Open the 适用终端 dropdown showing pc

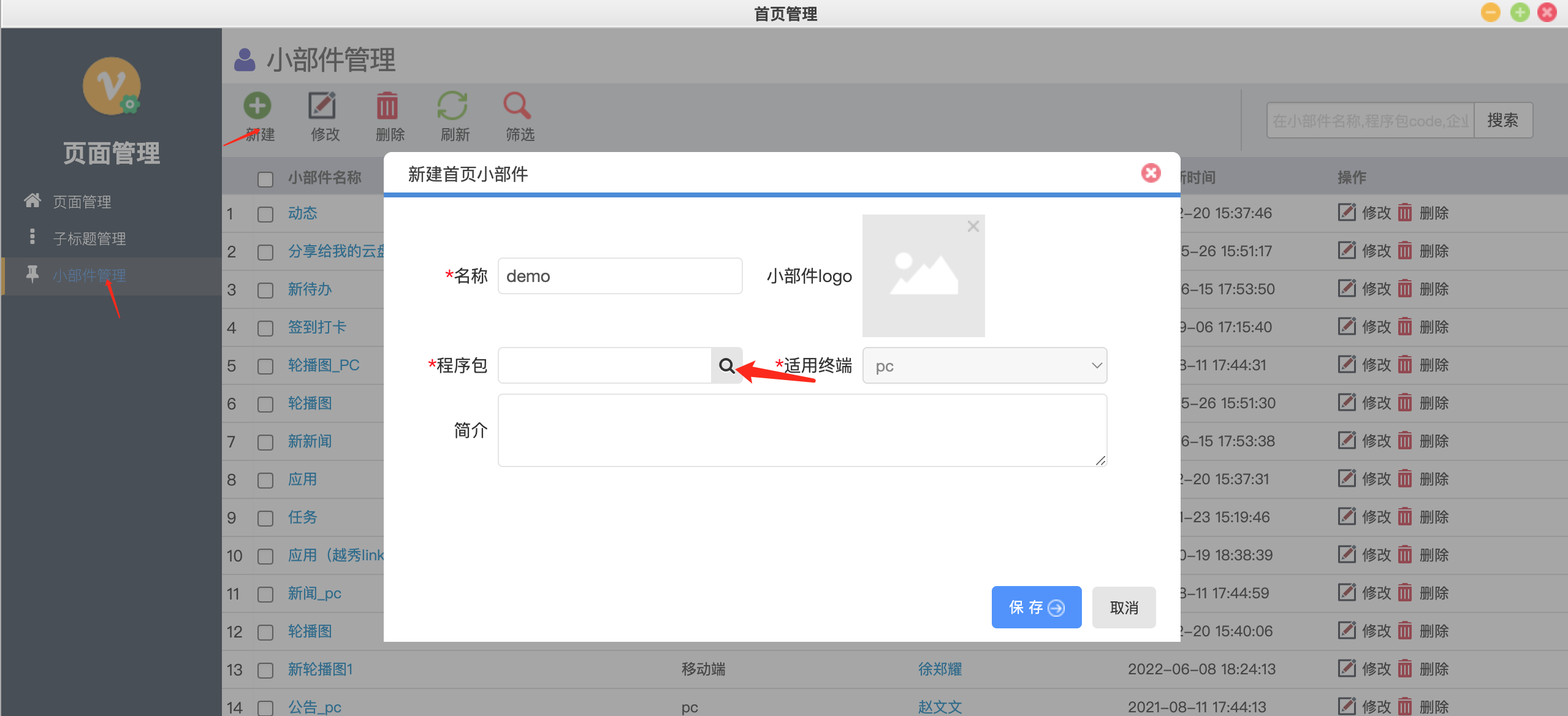(984, 366)
